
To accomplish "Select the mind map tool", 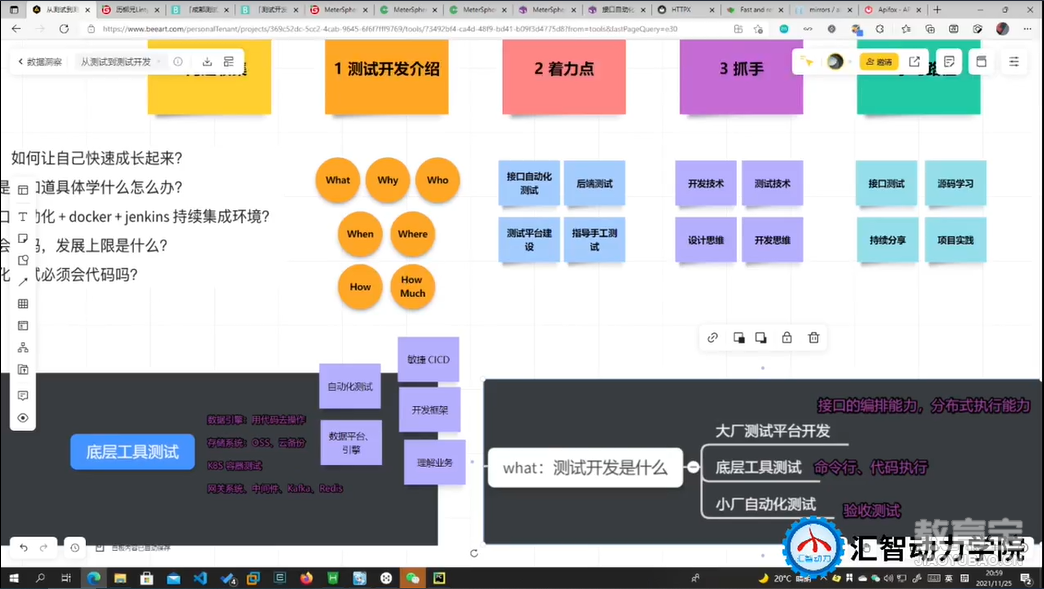I will pos(23,347).
